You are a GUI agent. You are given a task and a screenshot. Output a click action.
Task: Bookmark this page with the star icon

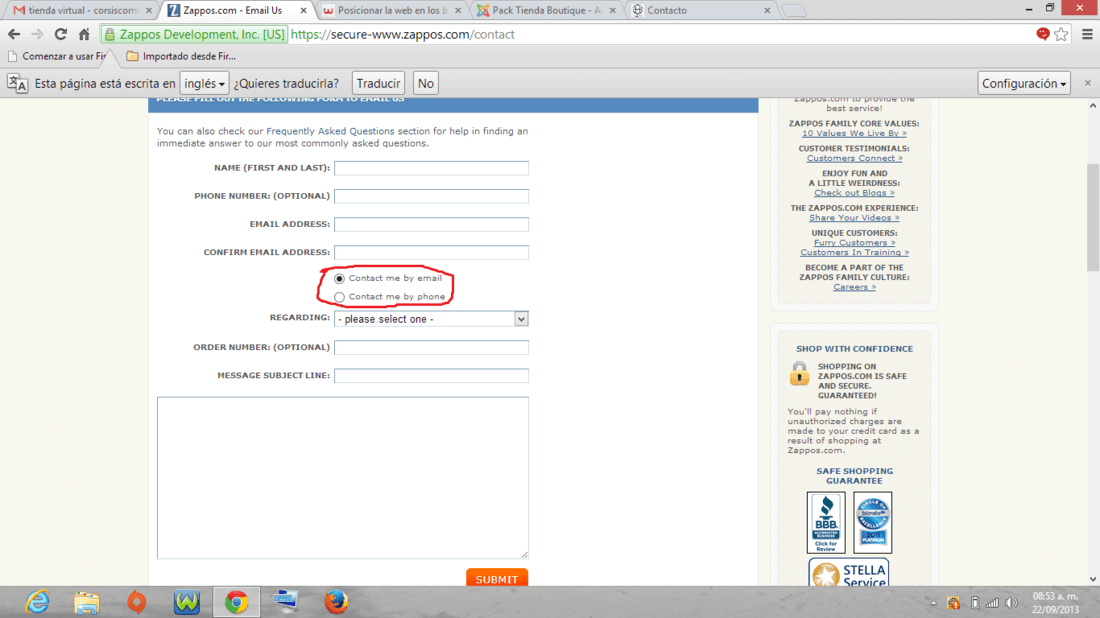click(1061, 34)
